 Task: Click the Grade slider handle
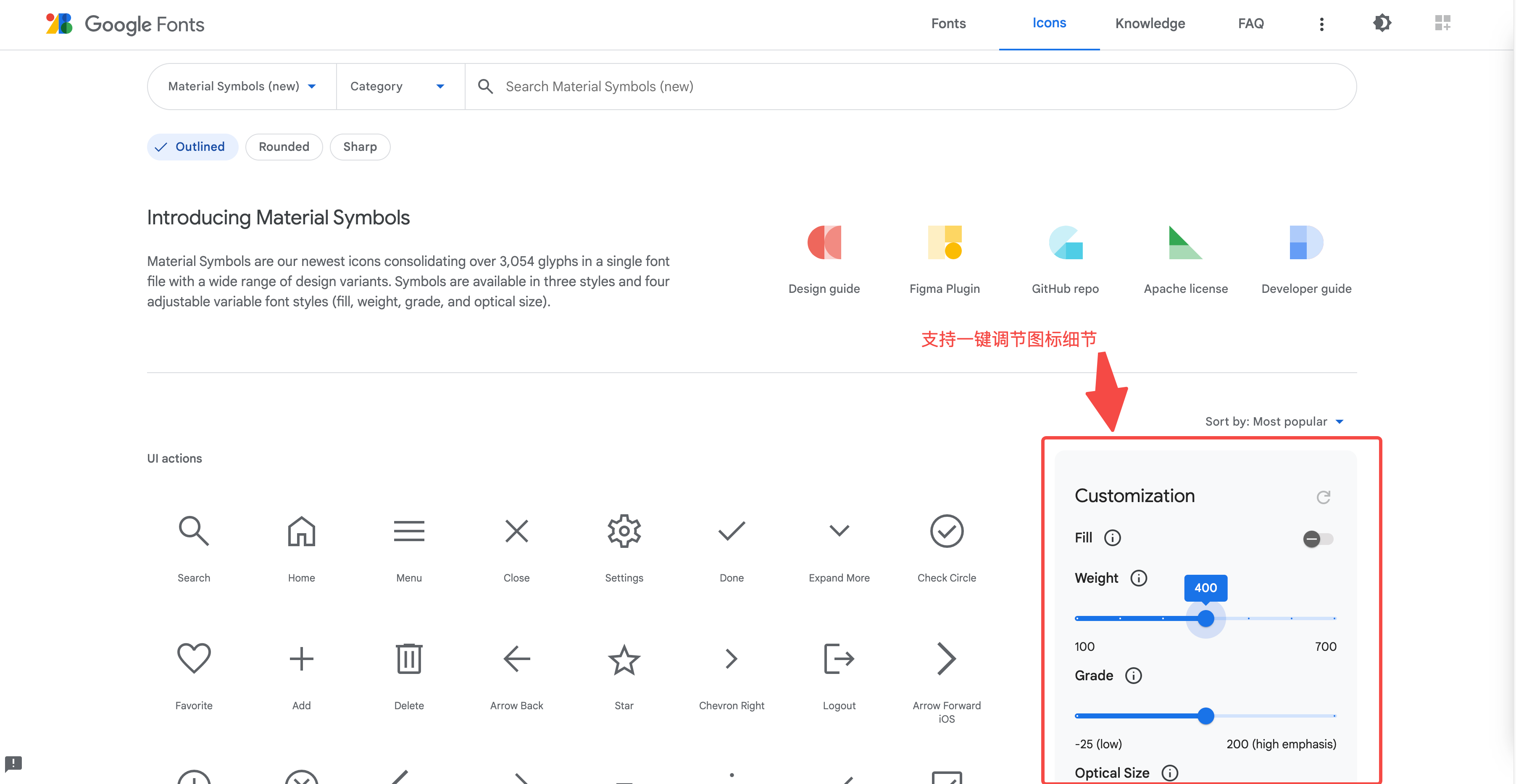(1205, 716)
